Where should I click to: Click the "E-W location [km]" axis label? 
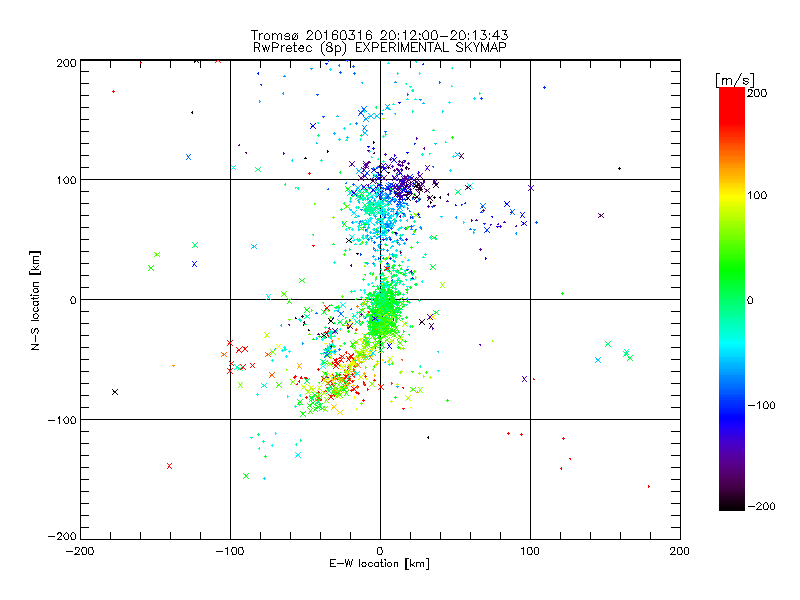click(379, 564)
